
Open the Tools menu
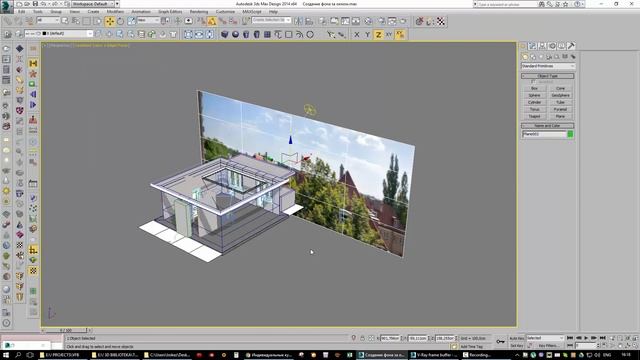pos(38,11)
